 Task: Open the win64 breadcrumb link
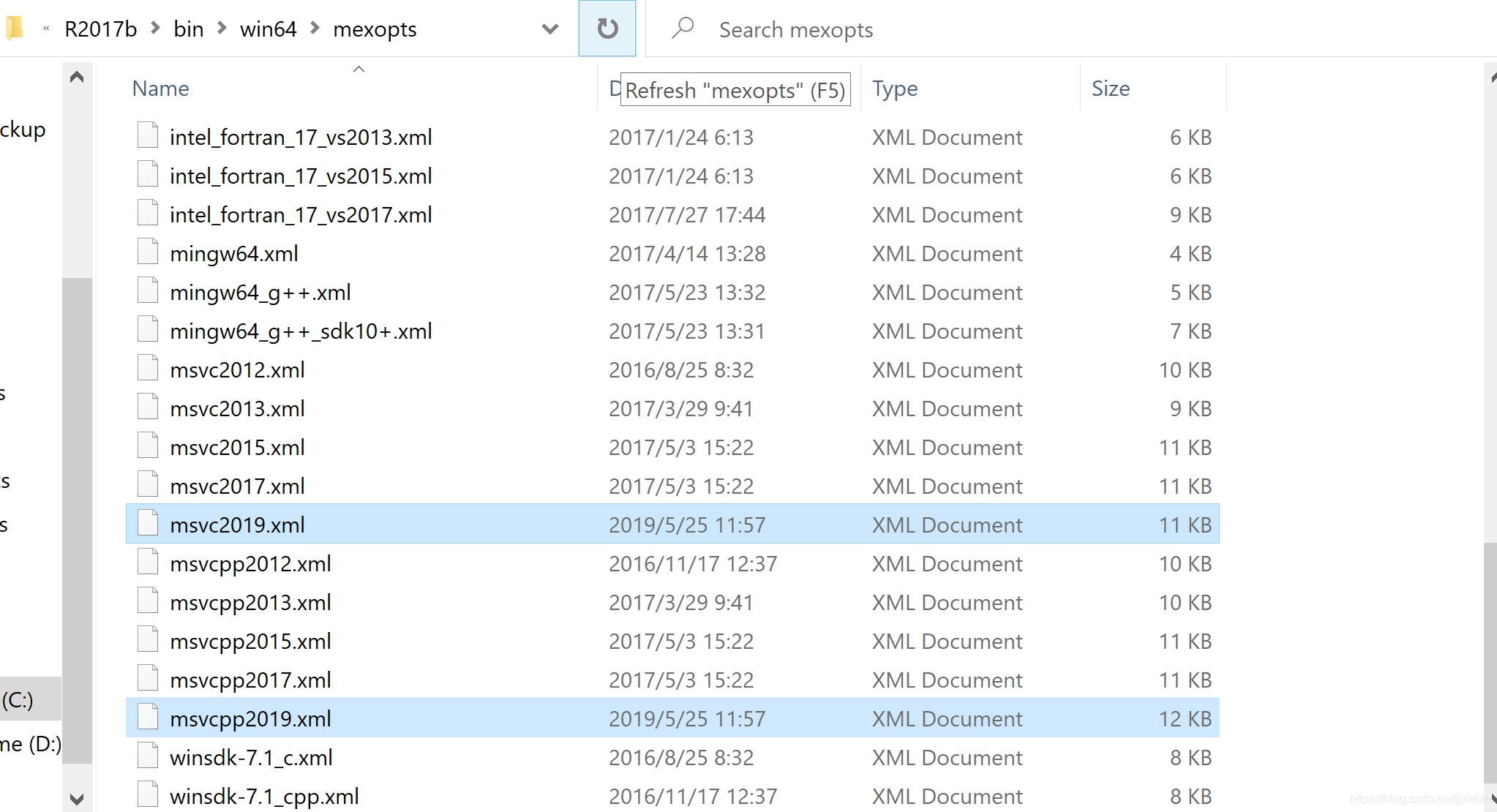pyautogui.click(x=268, y=29)
